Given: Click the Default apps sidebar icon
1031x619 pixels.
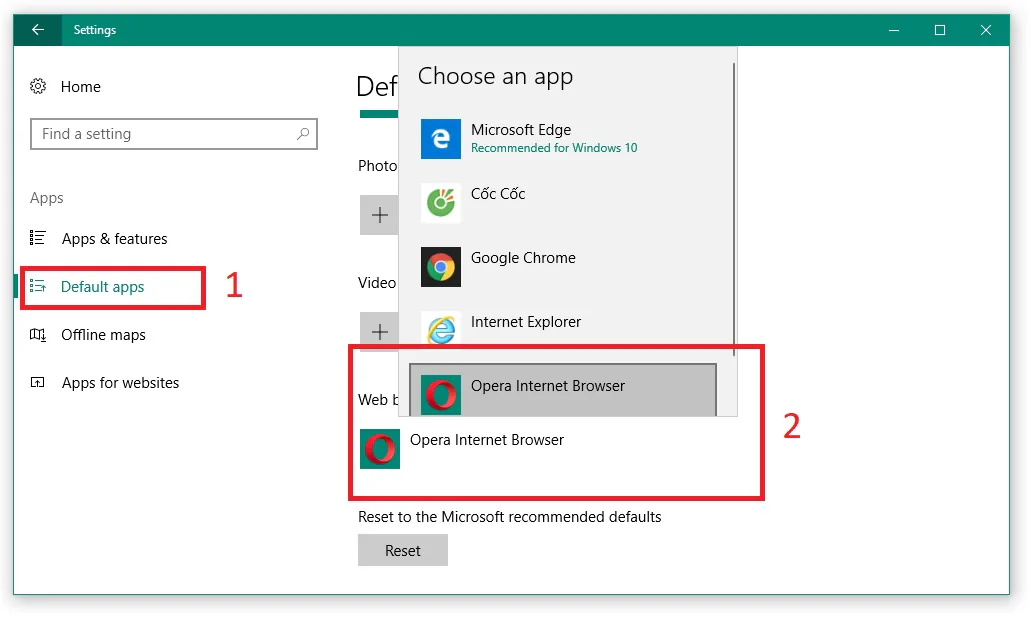Looking at the screenshot, I should pyautogui.click(x=37, y=286).
